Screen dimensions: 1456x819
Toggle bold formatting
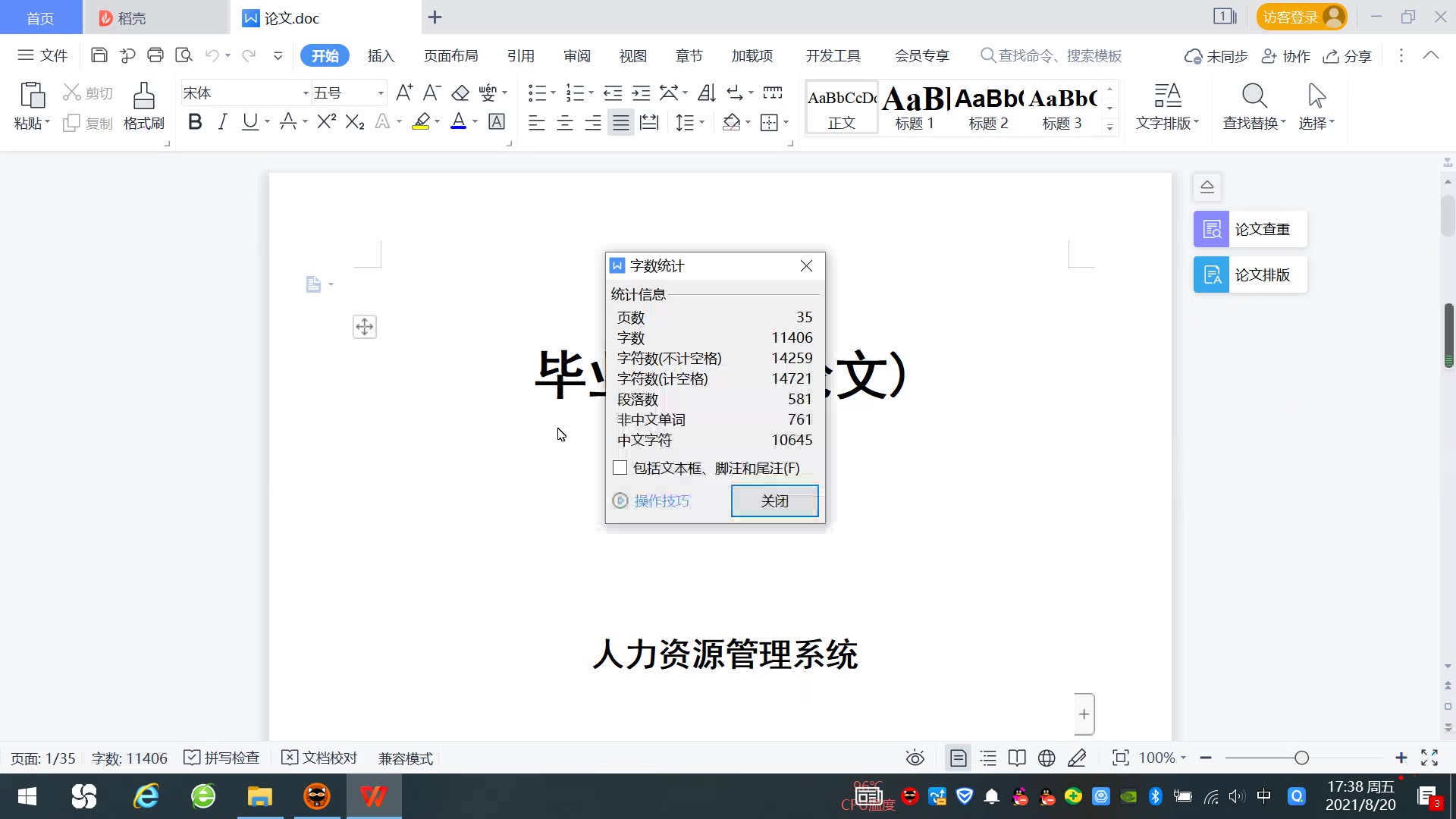195,122
